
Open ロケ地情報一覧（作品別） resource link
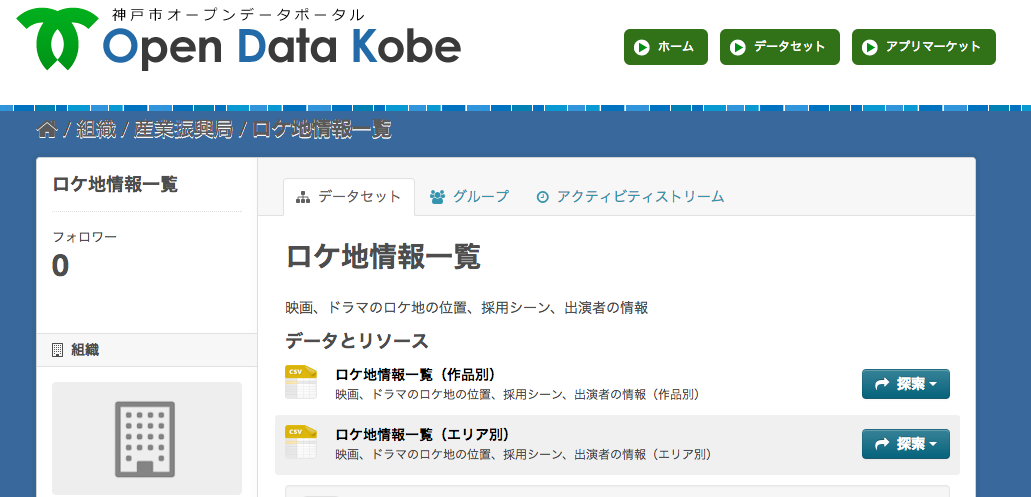(x=415, y=374)
